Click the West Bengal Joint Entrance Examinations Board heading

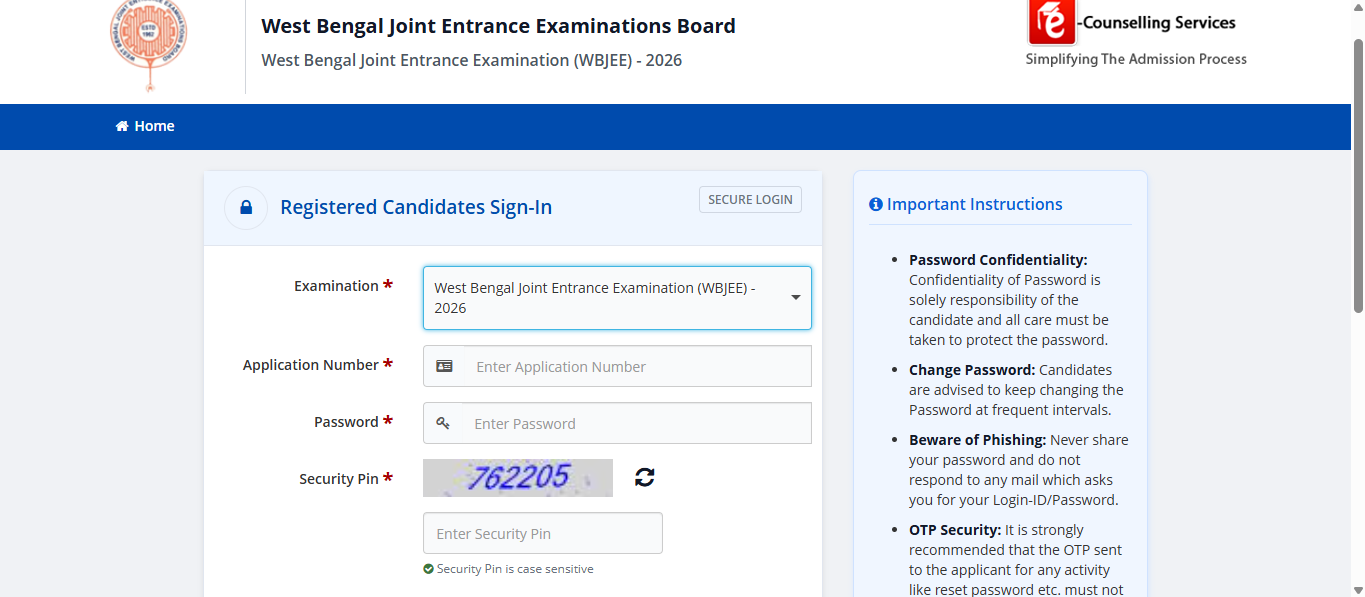tap(498, 26)
